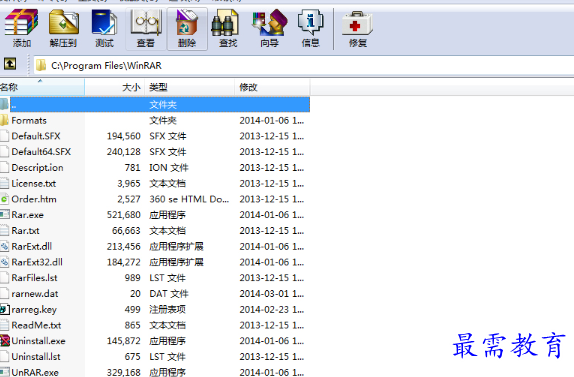Click the Uninstall.exe application icon
Screen dimensions: 574x377
coord(5,341)
